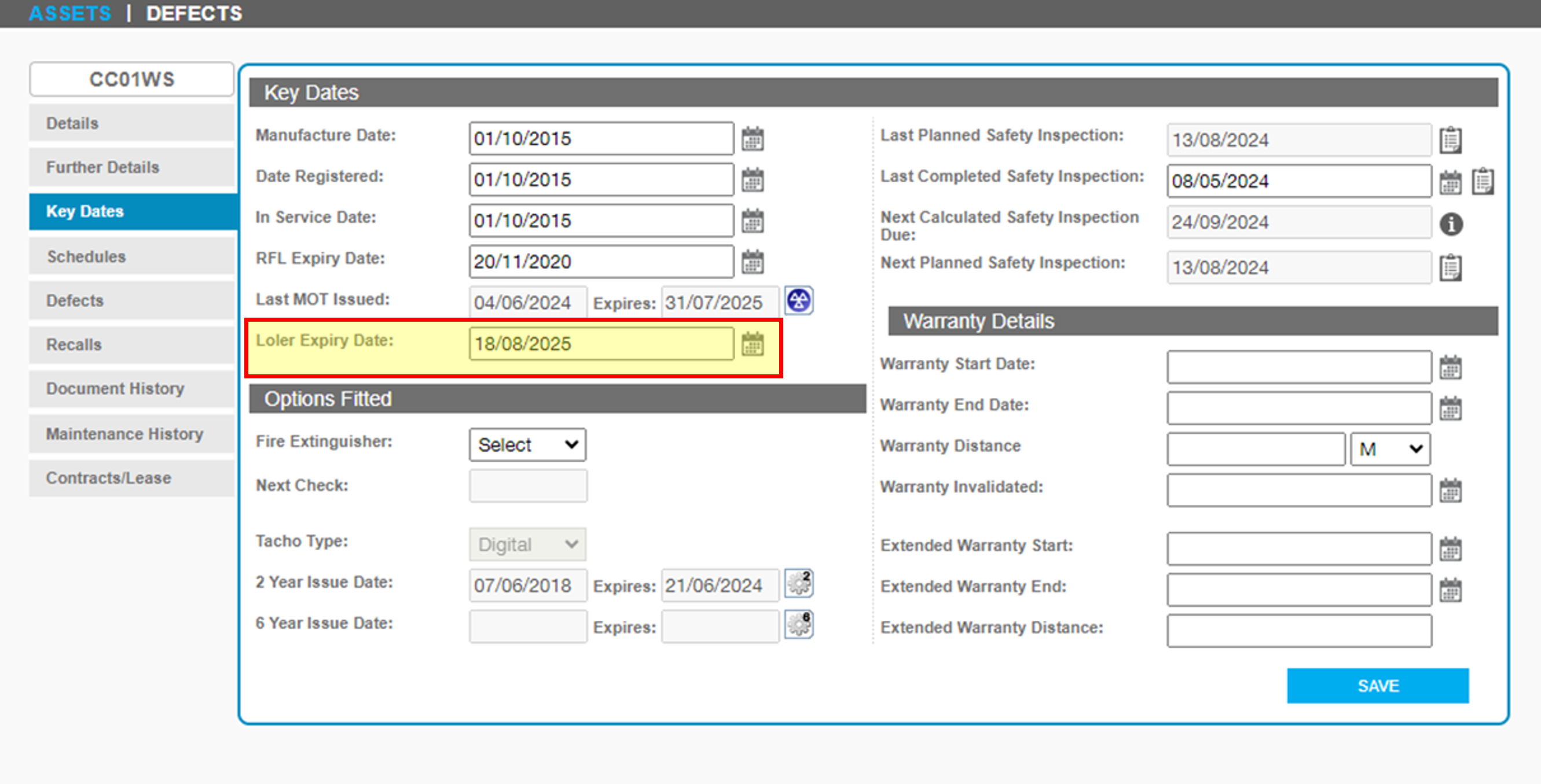Image resolution: width=1541 pixels, height=784 pixels.
Task: Click the Last Planned Safety Inspection date field
Action: [x=1298, y=140]
